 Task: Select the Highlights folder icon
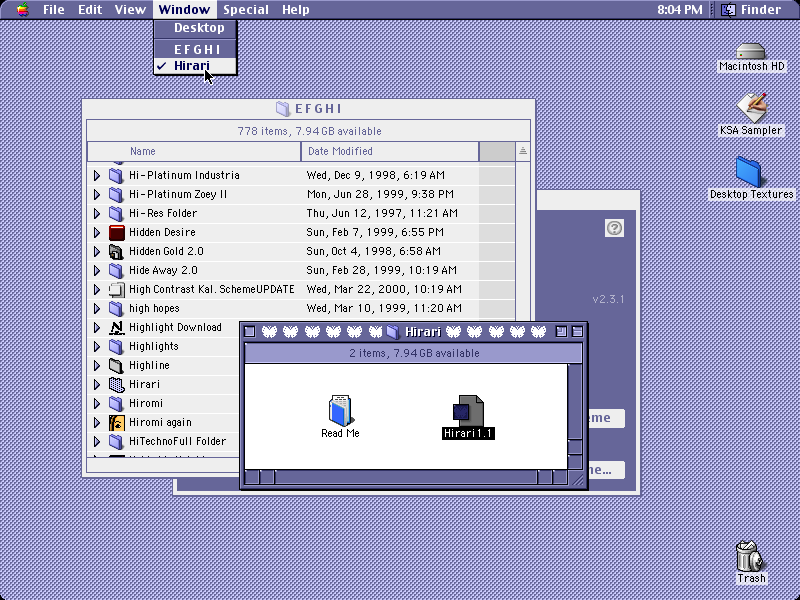pyautogui.click(x=116, y=346)
